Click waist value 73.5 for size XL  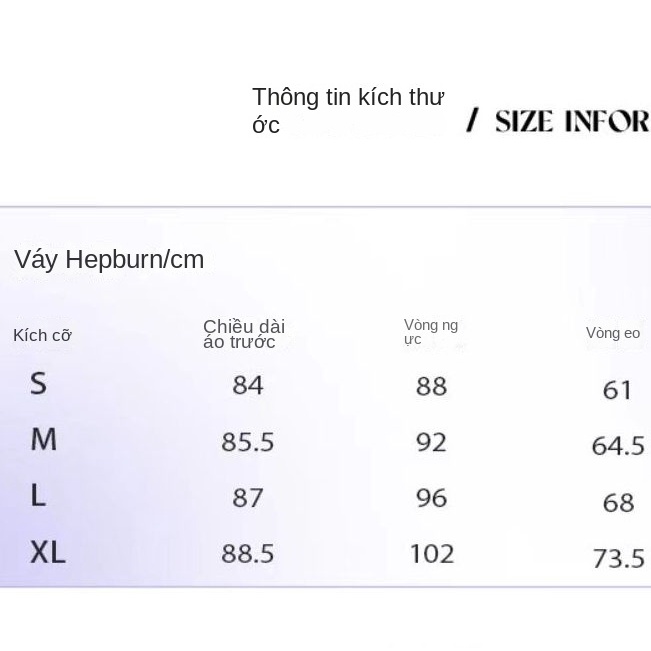pyautogui.click(x=618, y=558)
